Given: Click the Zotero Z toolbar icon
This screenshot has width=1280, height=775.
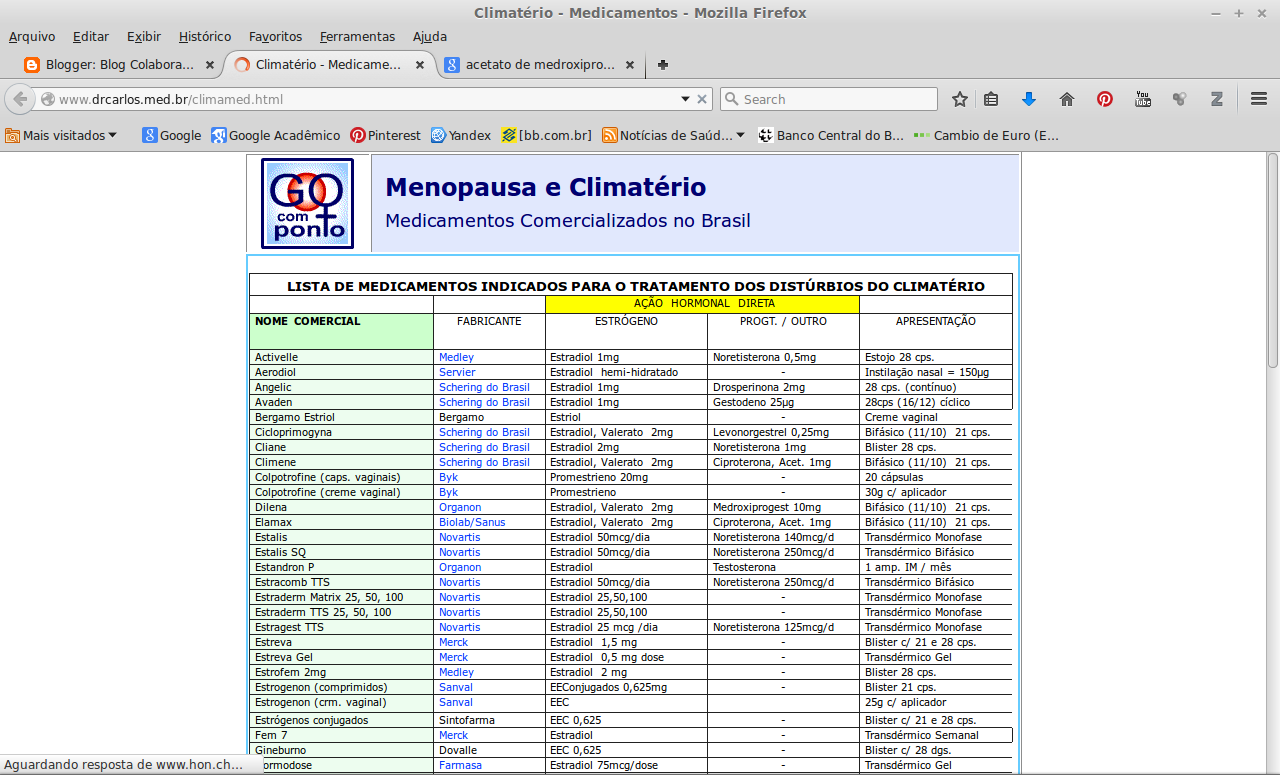Looking at the screenshot, I should (x=1217, y=99).
